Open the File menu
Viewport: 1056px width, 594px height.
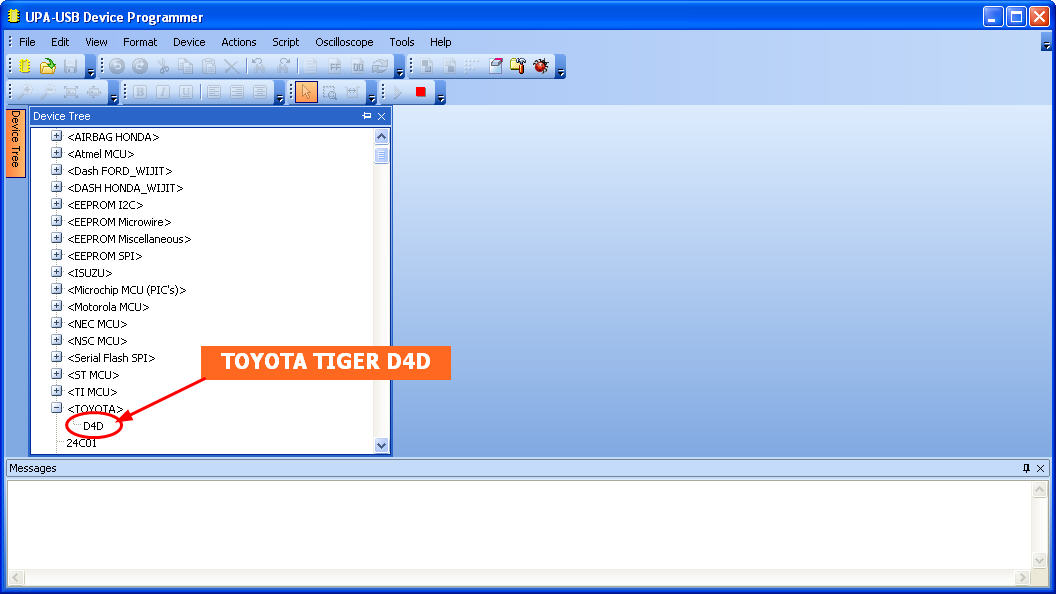coord(27,42)
